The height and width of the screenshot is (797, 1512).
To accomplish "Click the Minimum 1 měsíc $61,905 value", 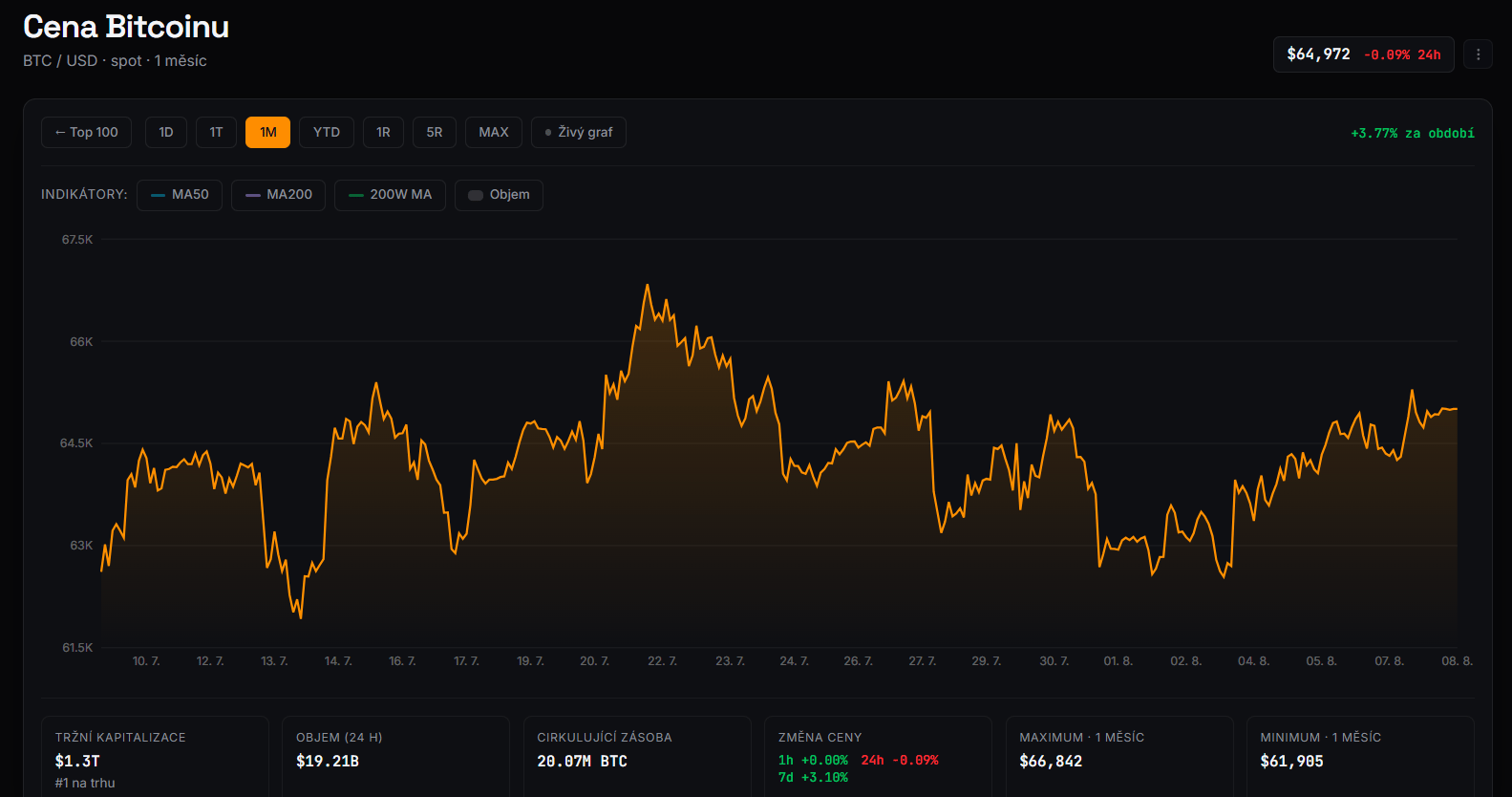I will tap(1291, 762).
